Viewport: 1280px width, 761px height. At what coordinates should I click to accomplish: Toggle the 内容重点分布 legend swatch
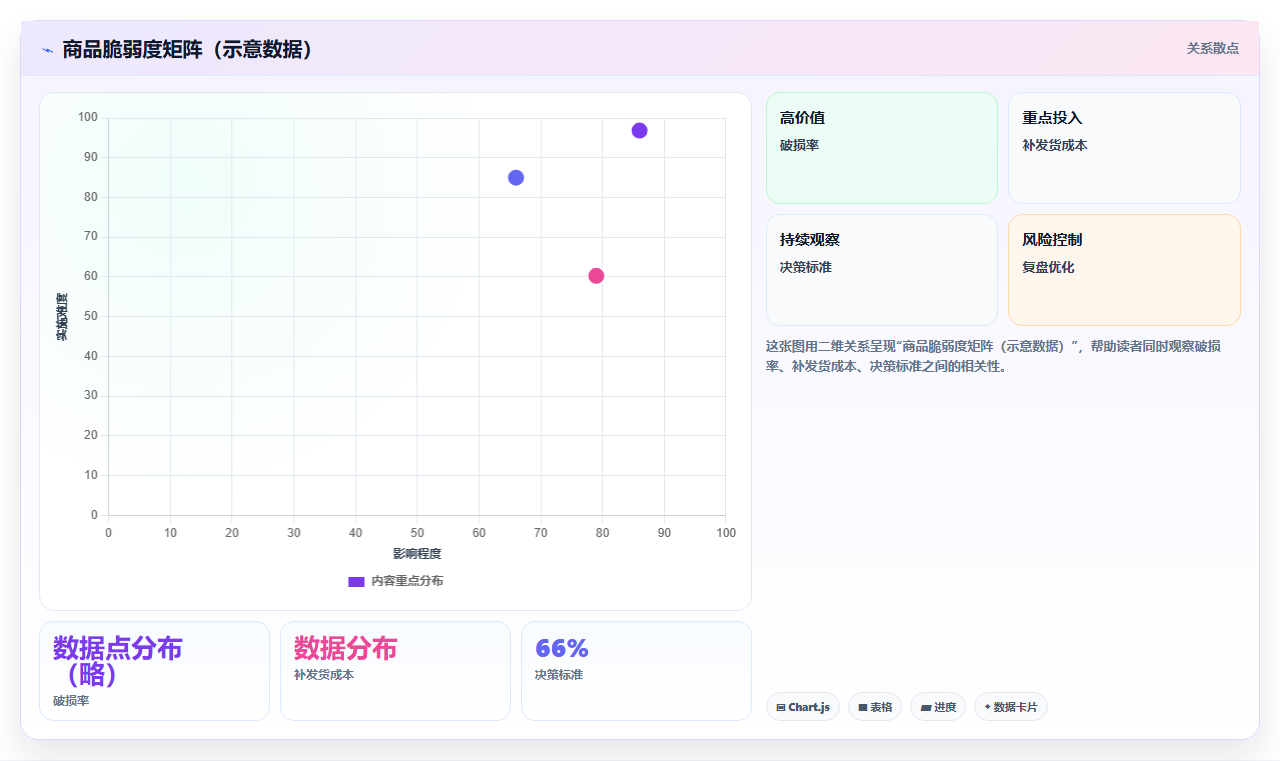click(356, 581)
